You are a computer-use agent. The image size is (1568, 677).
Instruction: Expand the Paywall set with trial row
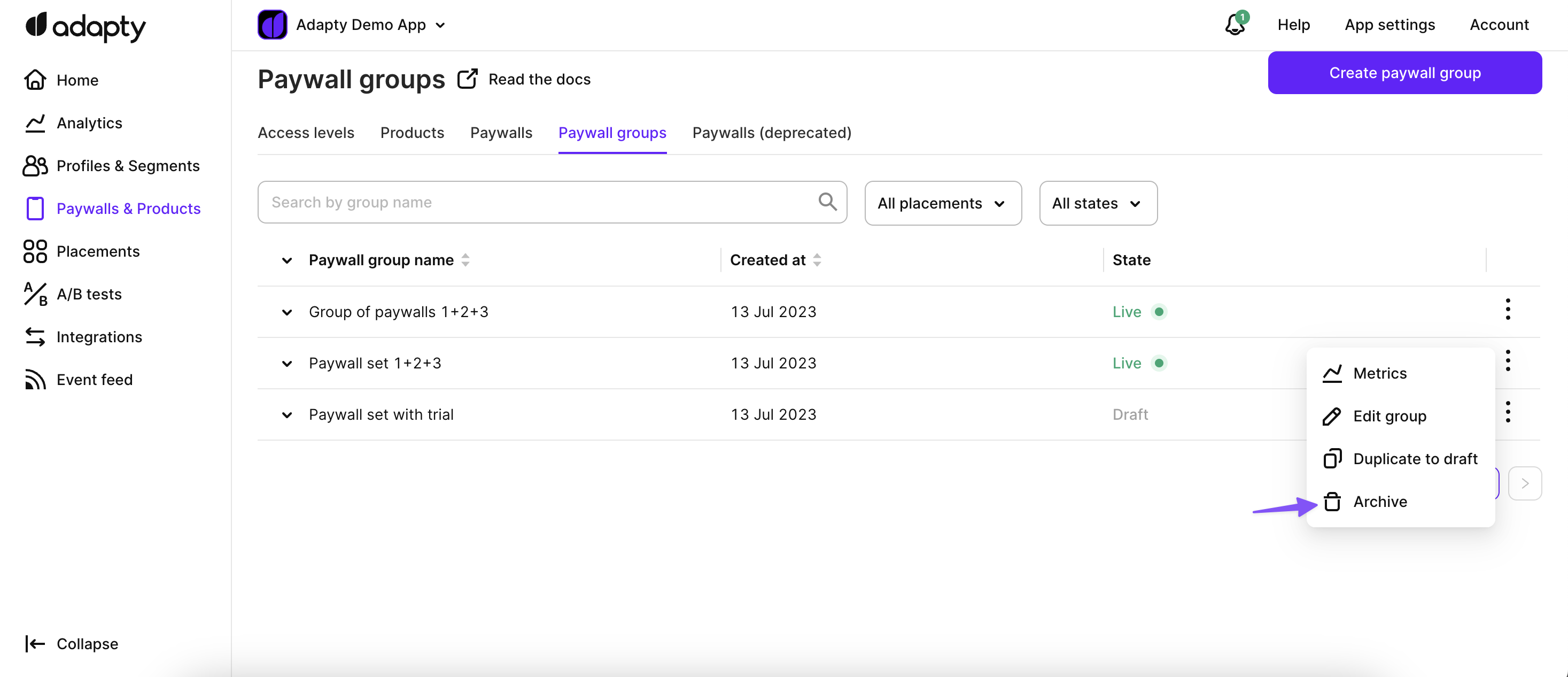pos(286,415)
